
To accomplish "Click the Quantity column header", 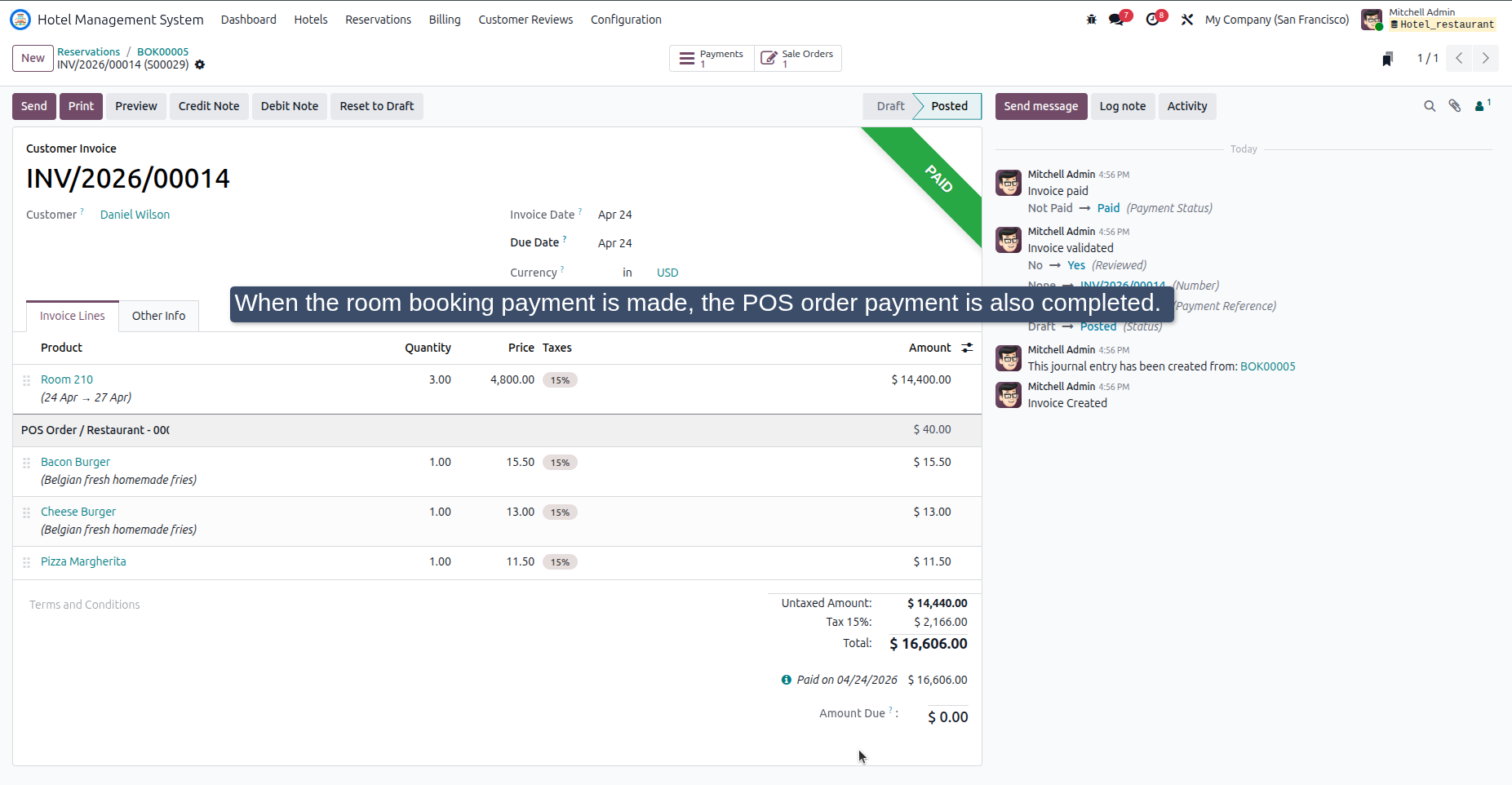I will click(x=428, y=348).
